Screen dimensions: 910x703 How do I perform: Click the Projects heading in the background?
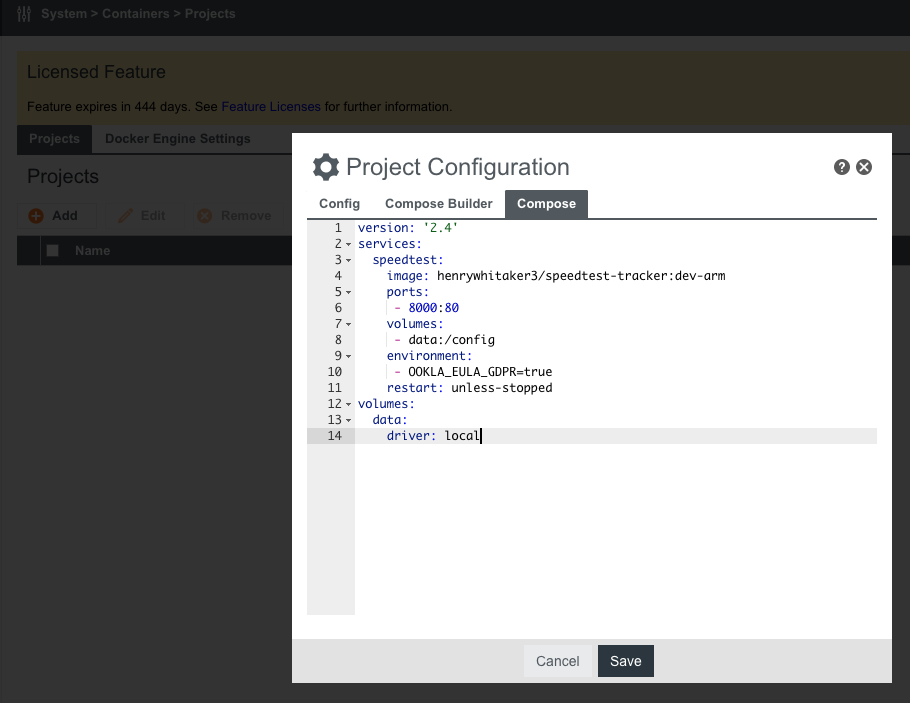coord(63,176)
